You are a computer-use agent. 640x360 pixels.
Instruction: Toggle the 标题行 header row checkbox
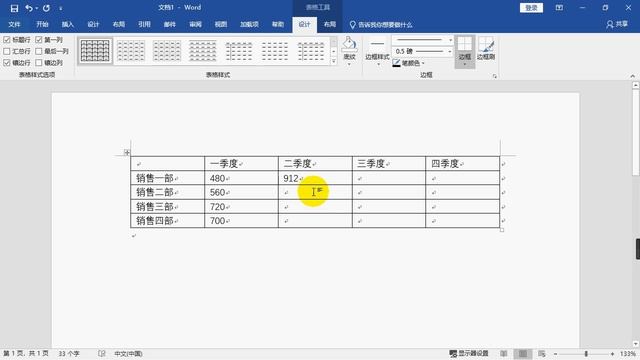tap(7, 40)
